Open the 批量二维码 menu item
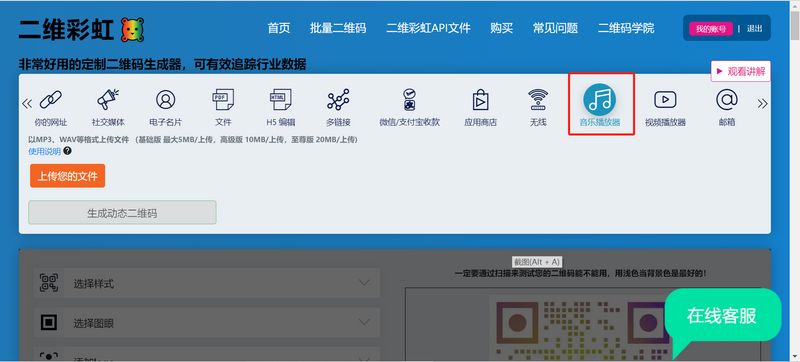 point(338,28)
